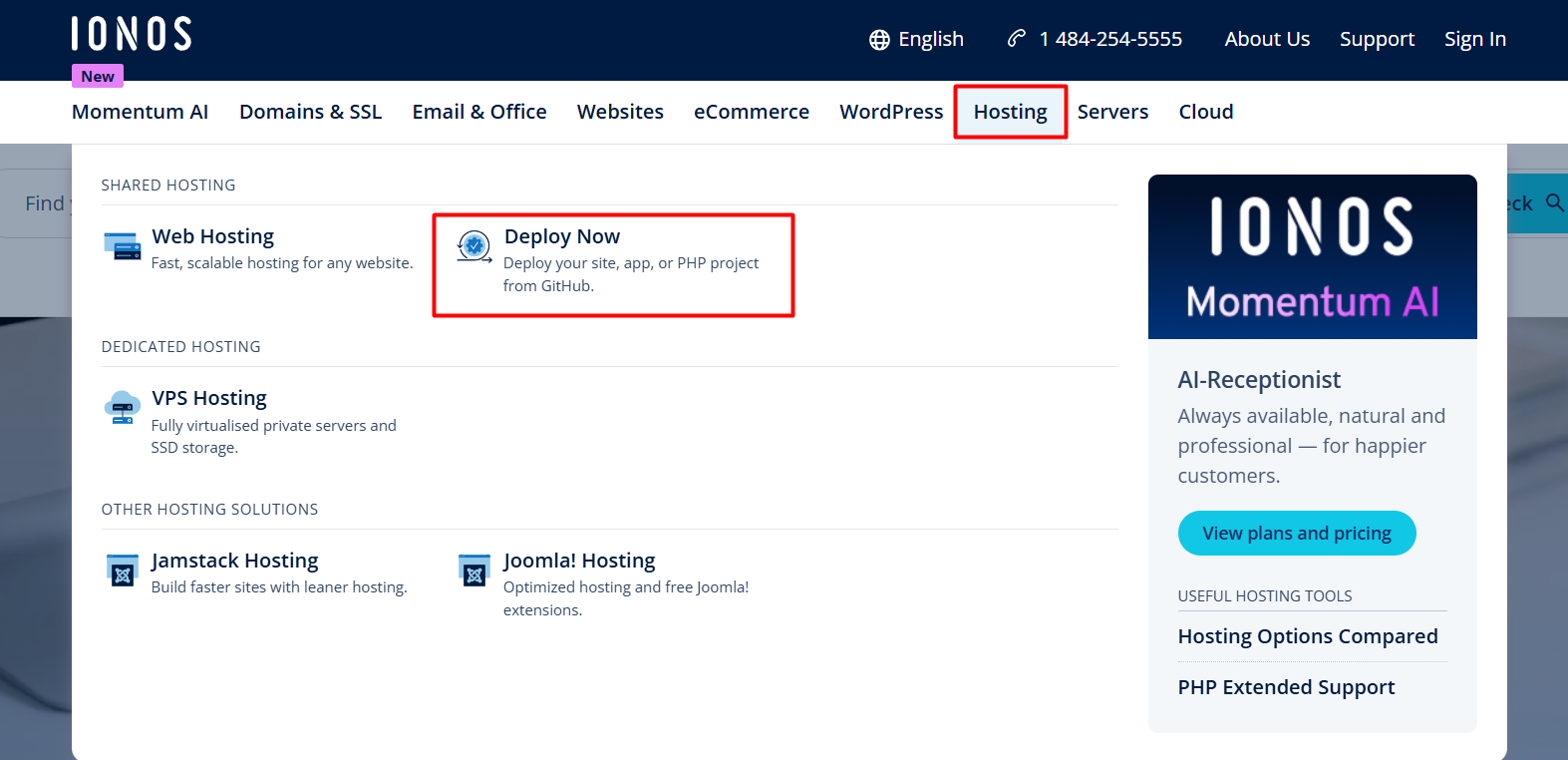Open PHP Extended Support link

pos(1286,687)
